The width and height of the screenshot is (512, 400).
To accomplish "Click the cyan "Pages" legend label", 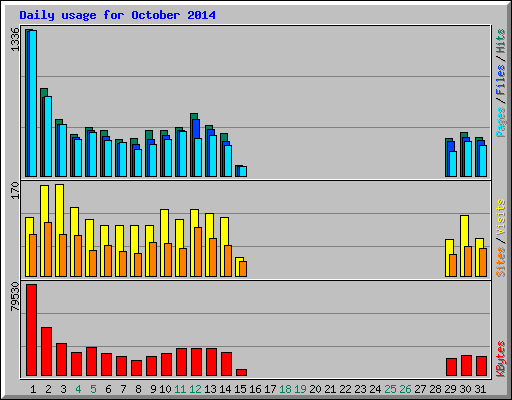I will pyautogui.click(x=501, y=122).
